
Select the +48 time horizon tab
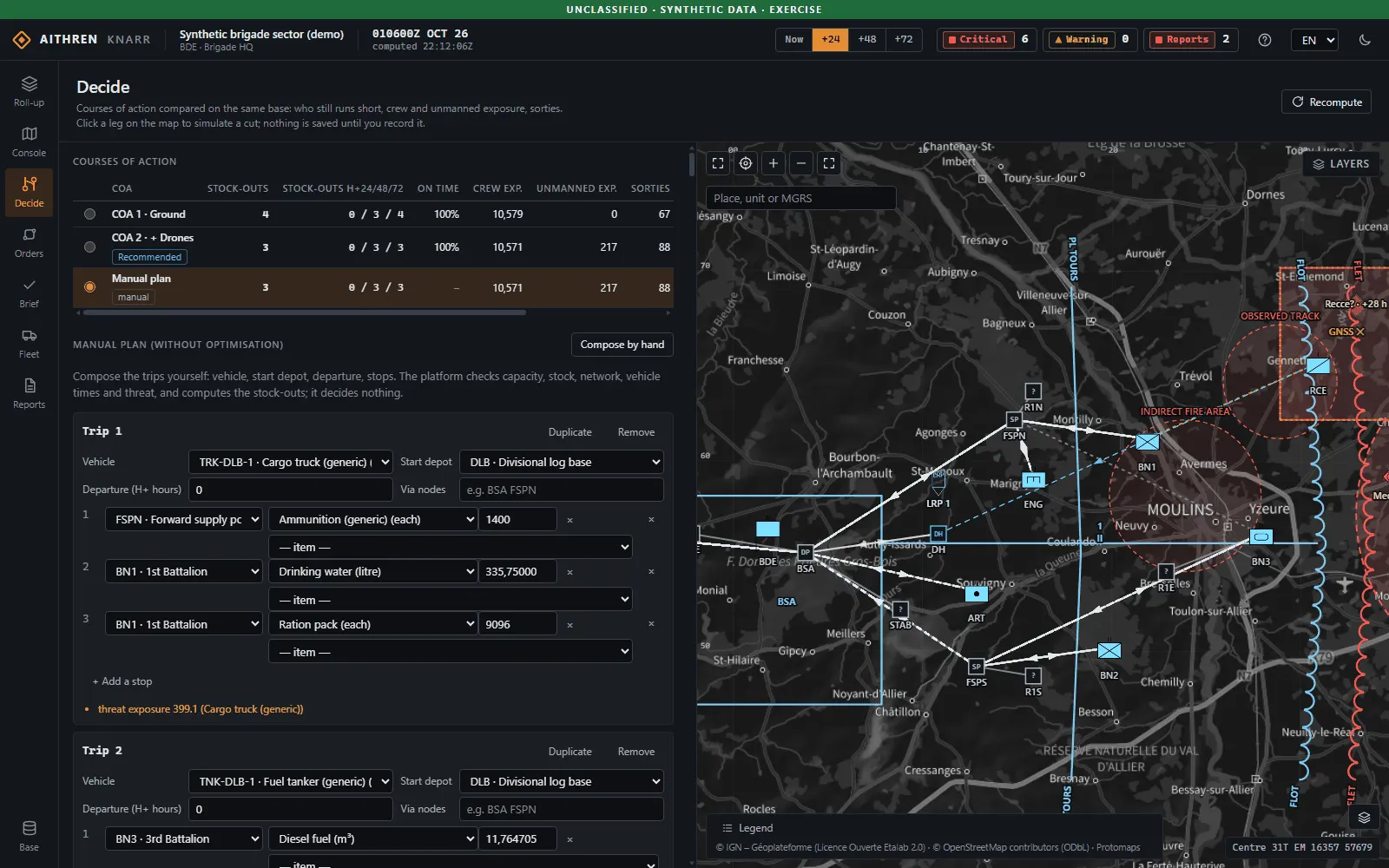(866, 40)
